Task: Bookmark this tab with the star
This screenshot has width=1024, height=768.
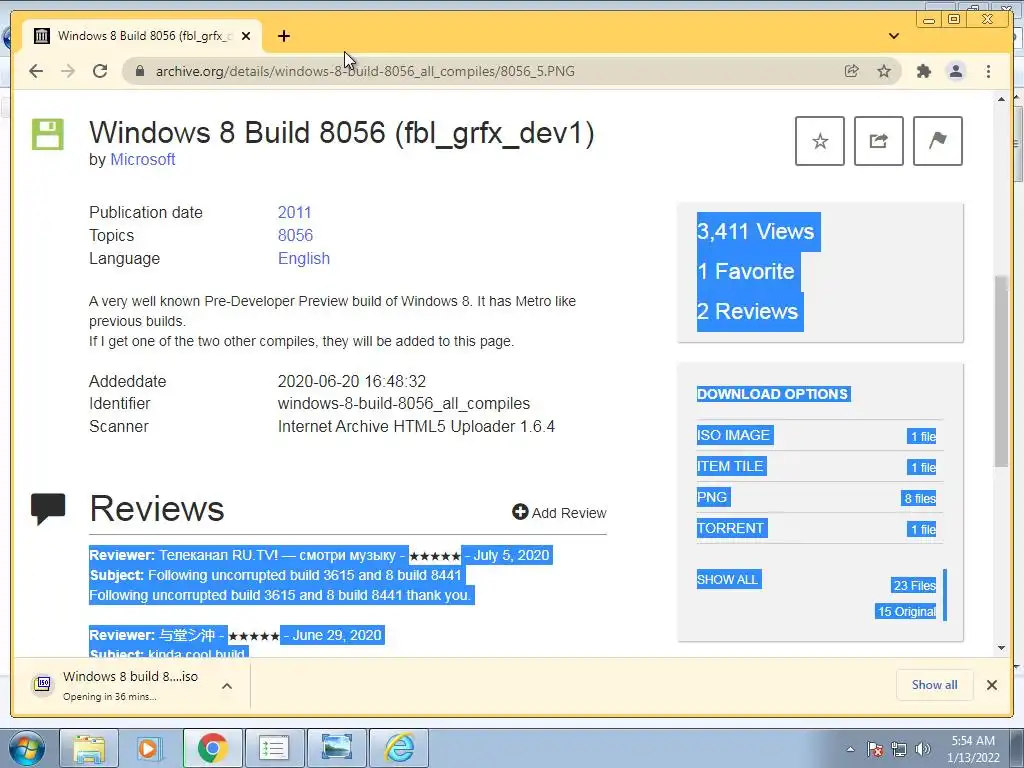Action: point(884,71)
